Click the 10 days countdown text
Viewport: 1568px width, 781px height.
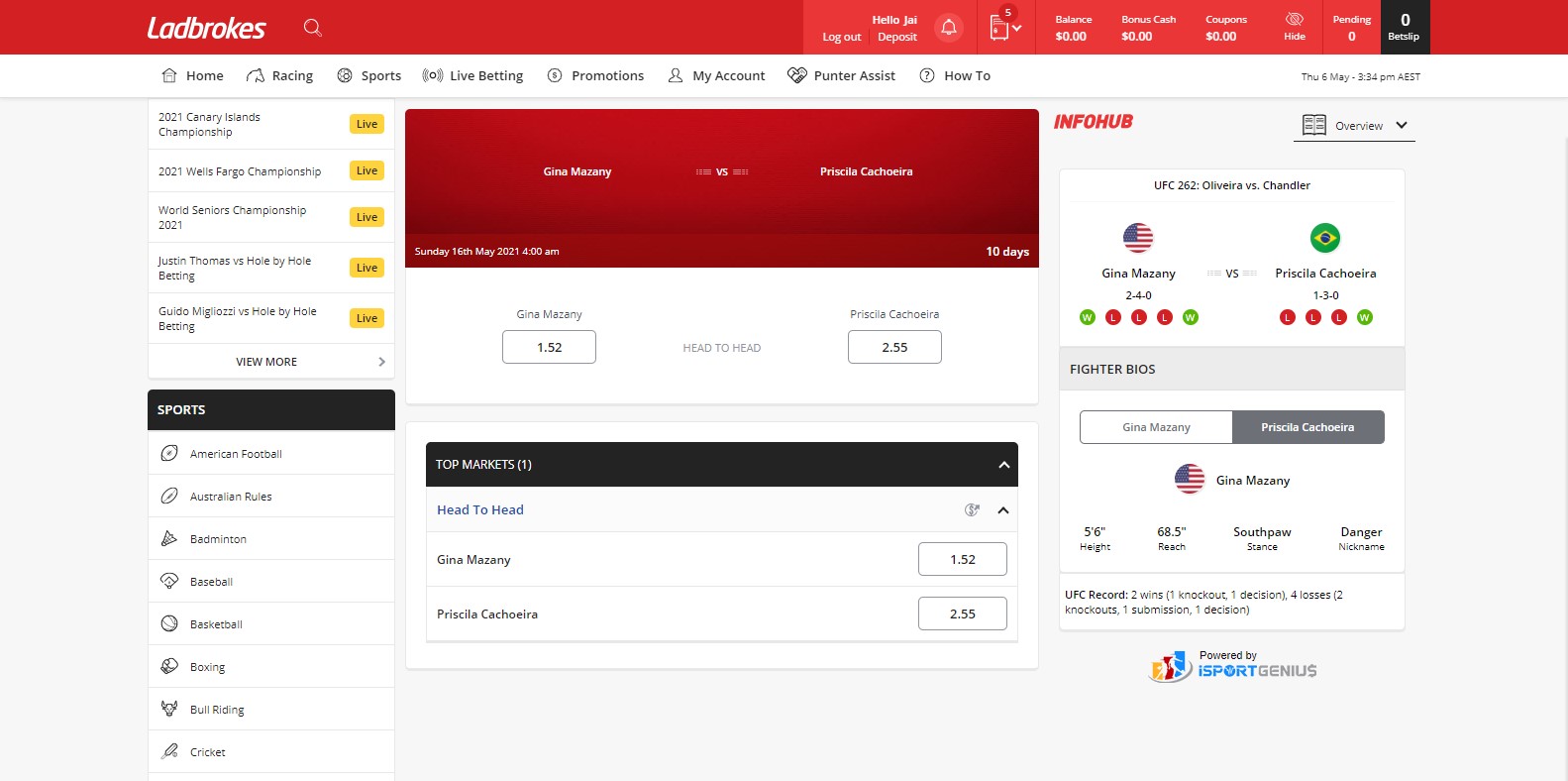pyautogui.click(x=1007, y=252)
